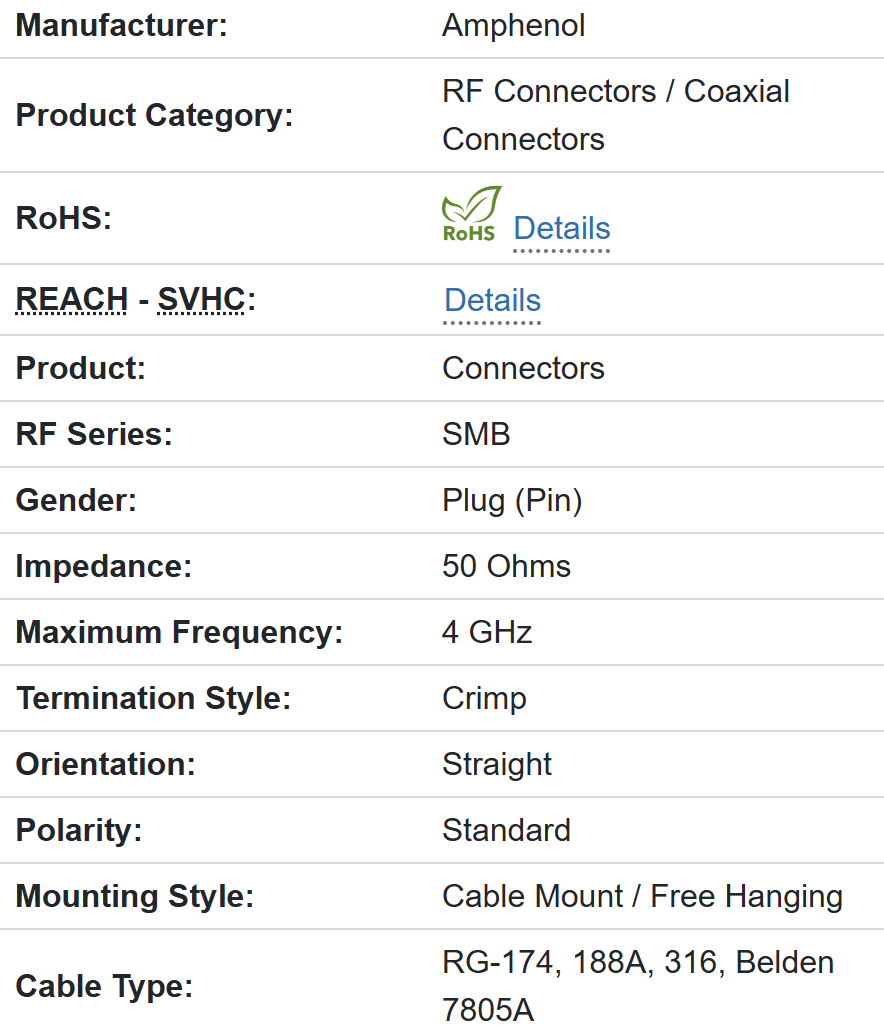Select the SMB RF Series value

(x=476, y=434)
